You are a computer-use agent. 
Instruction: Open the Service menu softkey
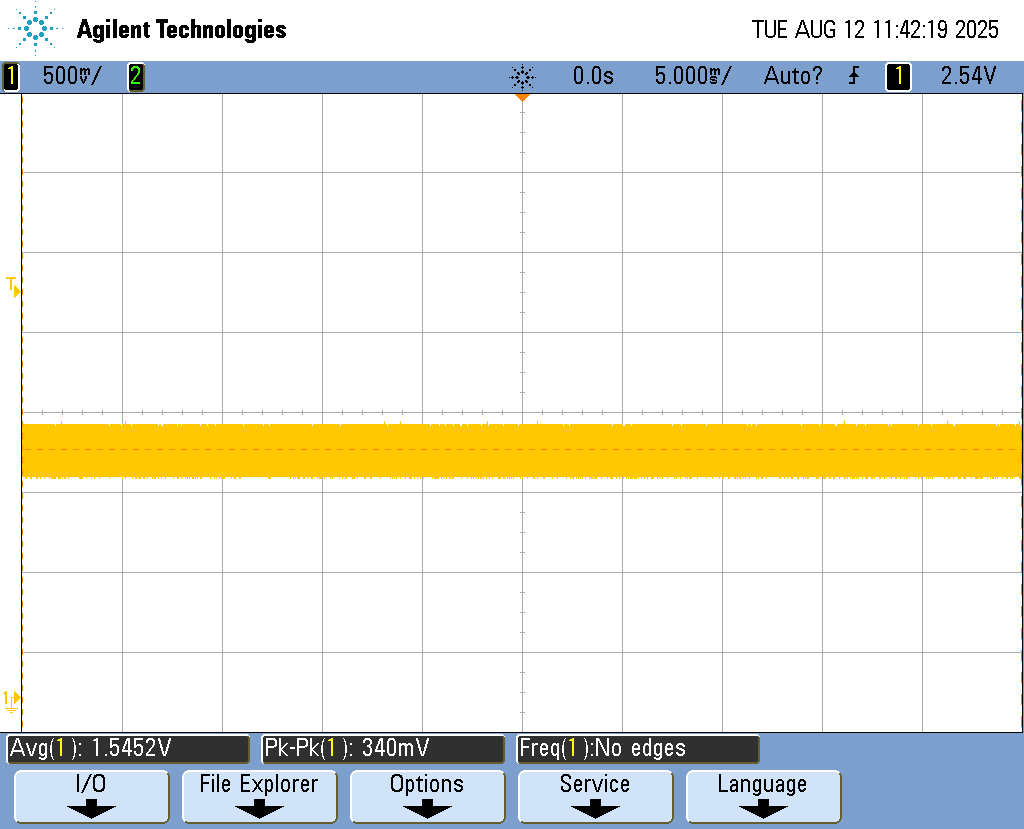[x=595, y=795]
